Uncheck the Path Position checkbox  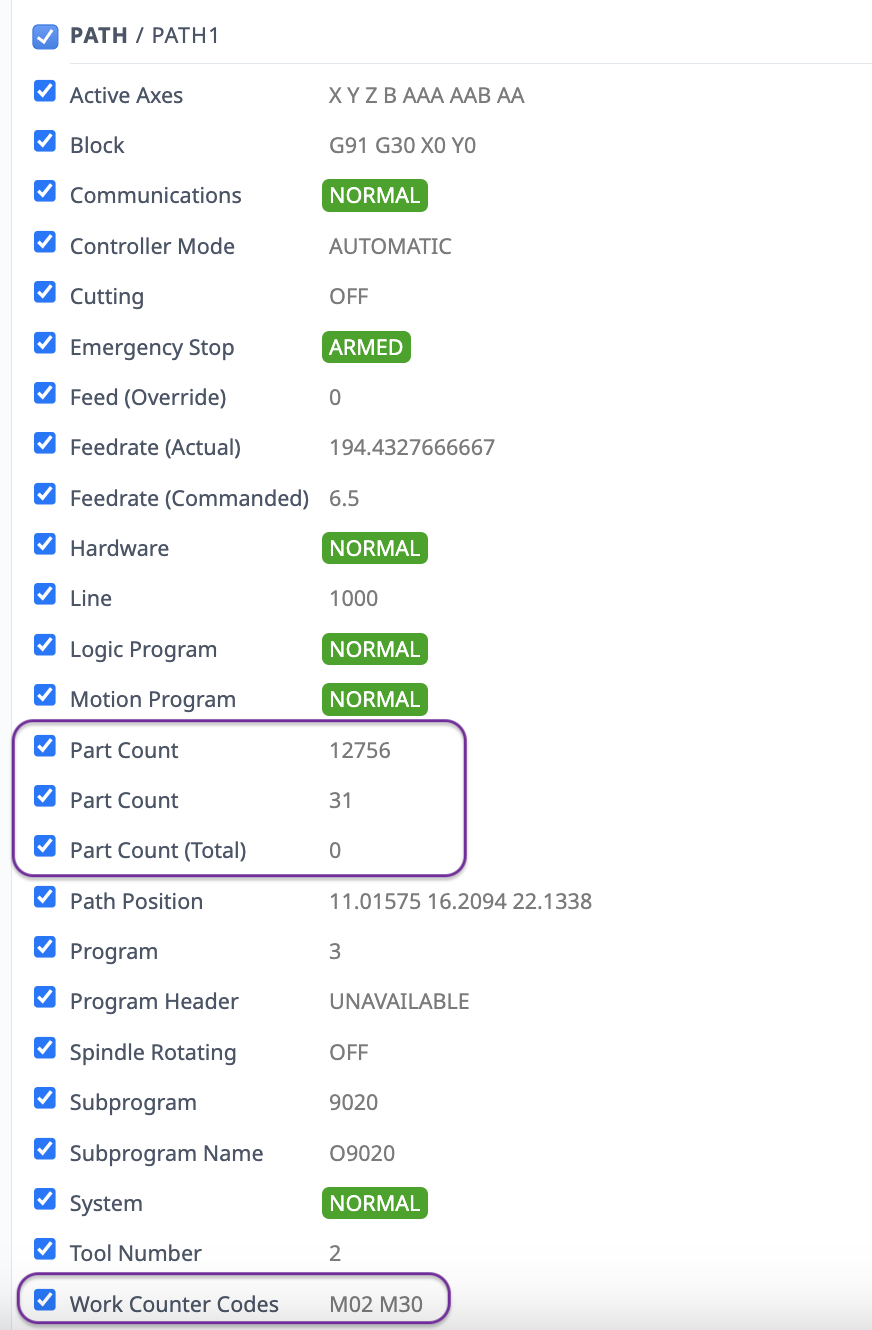click(45, 897)
